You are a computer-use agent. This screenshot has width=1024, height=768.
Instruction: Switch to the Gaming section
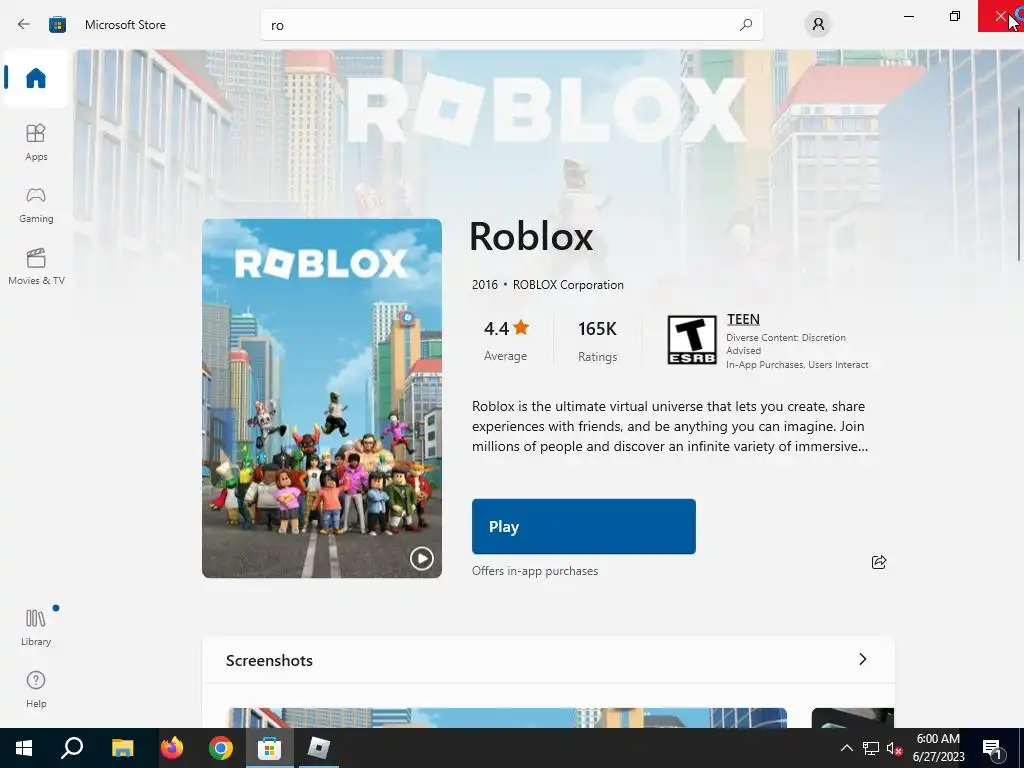tap(36, 205)
